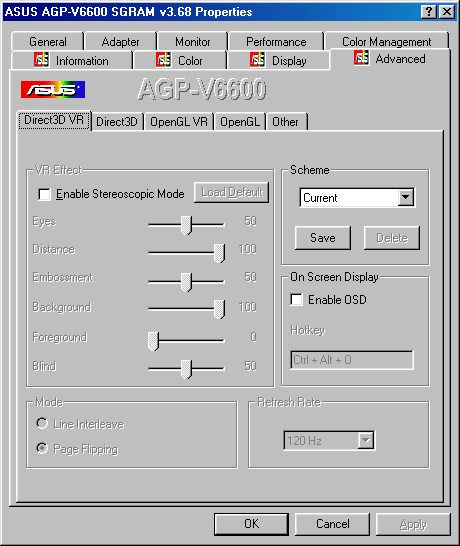Choose the Page Flipping radio option
The height and width of the screenshot is (546, 460).
pos(42,448)
